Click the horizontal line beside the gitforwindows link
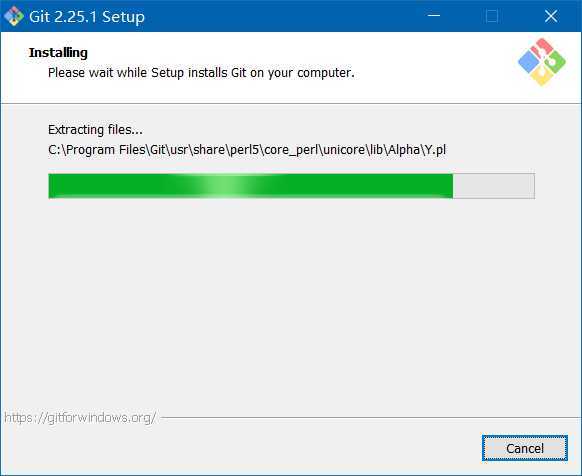The width and height of the screenshot is (582, 476). [371, 418]
